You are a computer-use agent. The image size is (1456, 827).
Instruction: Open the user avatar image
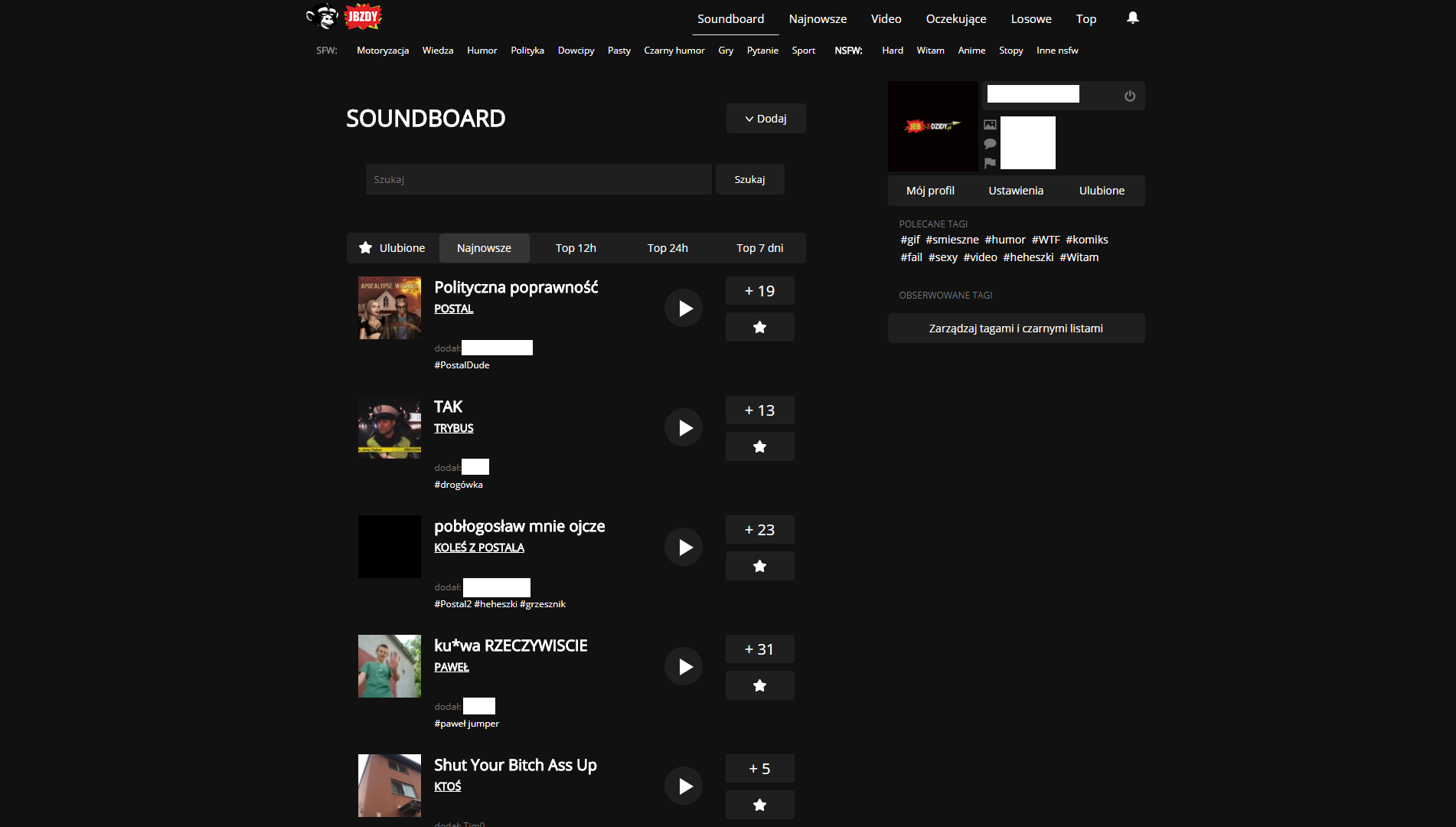tap(933, 126)
